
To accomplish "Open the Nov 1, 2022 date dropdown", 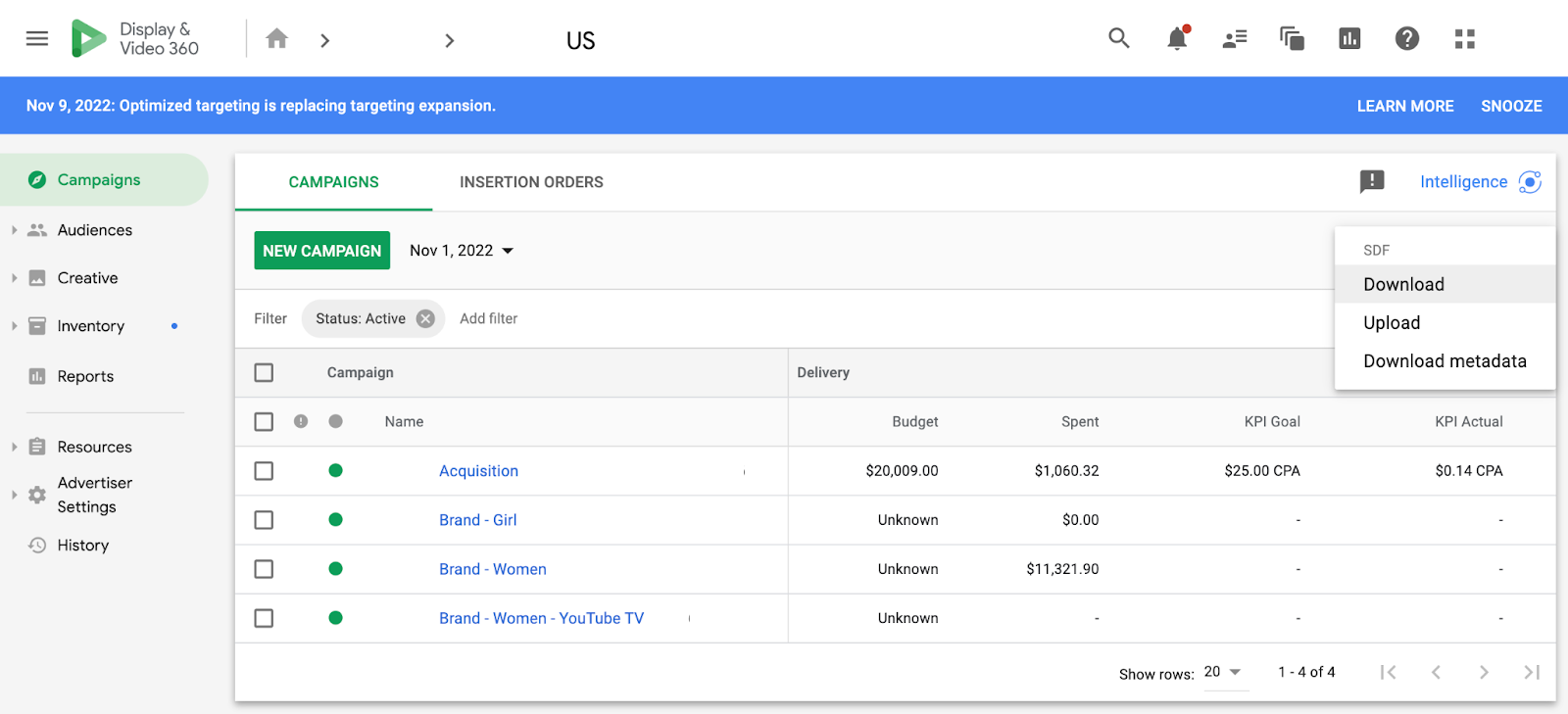I will click(x=462, y=251).
